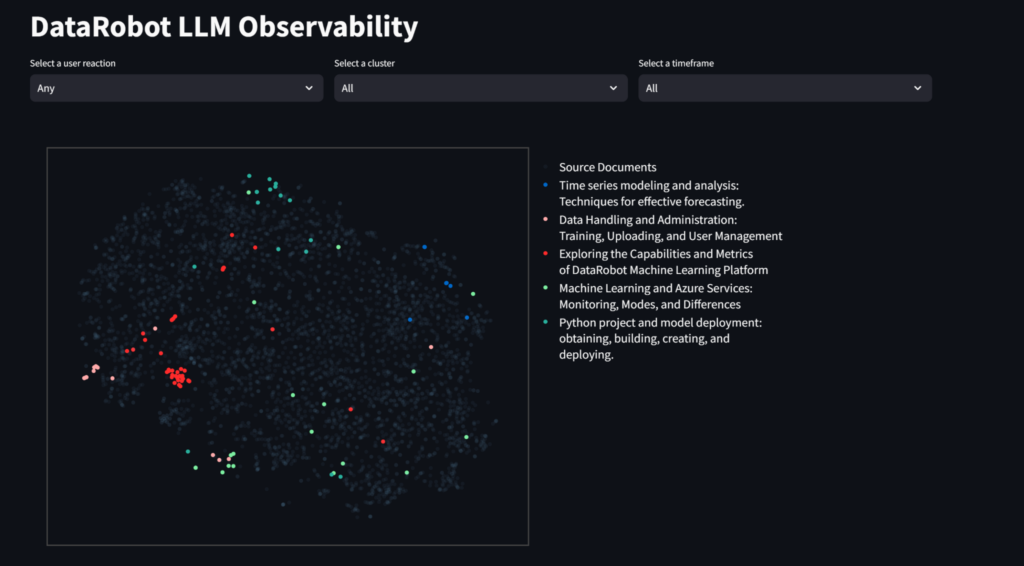Click the DataRobot LLM Observability page title

(224, 27)
